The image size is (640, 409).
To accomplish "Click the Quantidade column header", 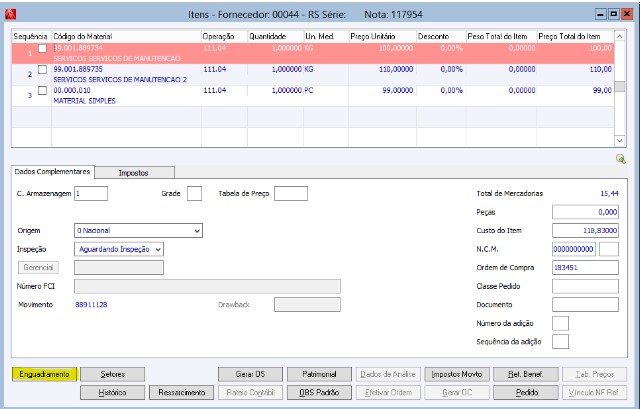I will [x=276, y=36].
